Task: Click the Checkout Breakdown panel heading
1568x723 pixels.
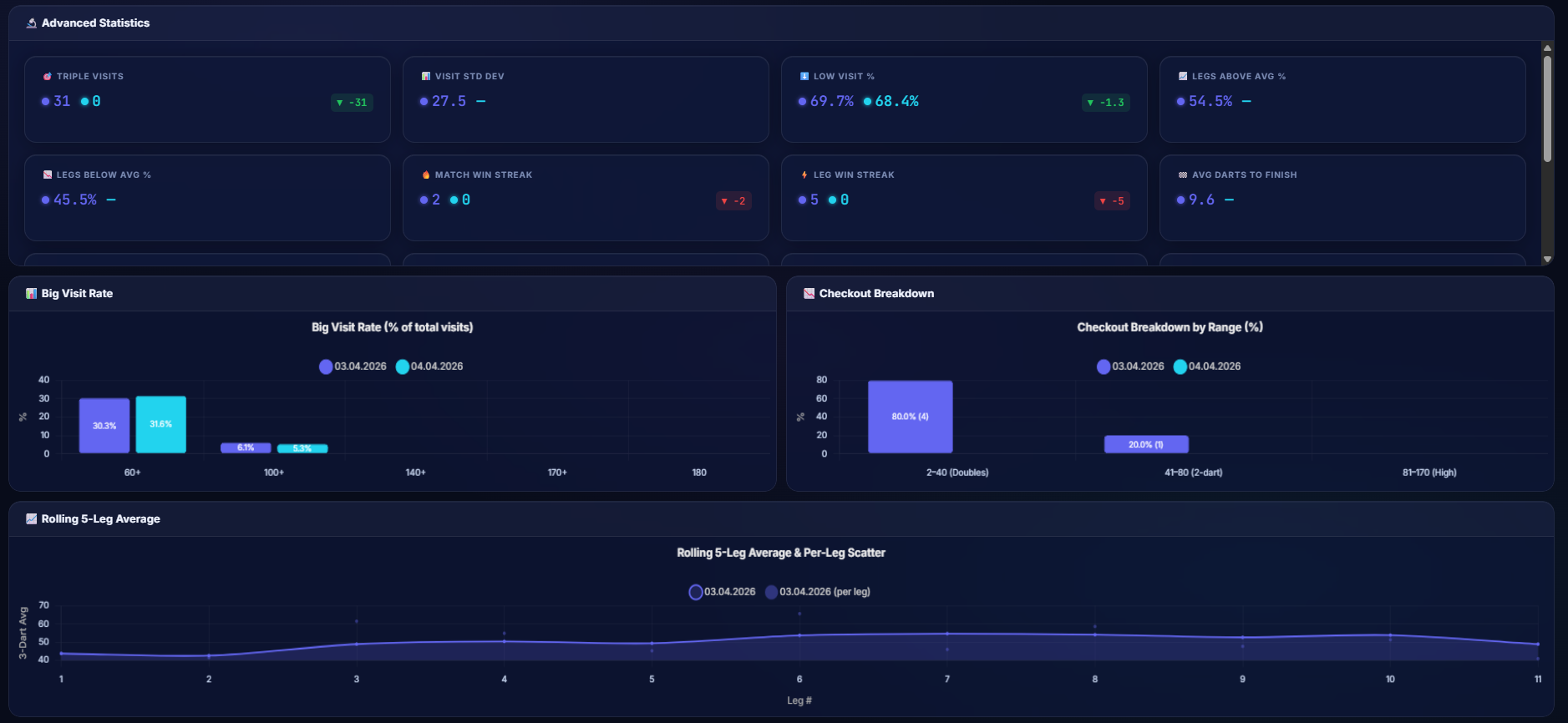Action: (876, 294)
